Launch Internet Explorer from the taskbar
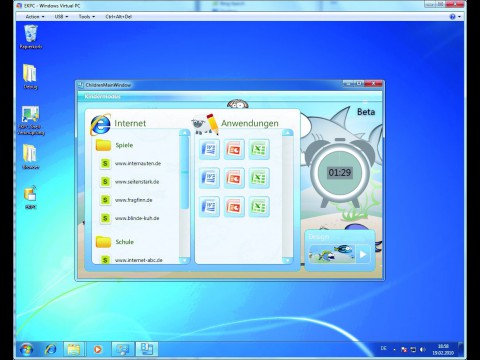 point(51,349)
